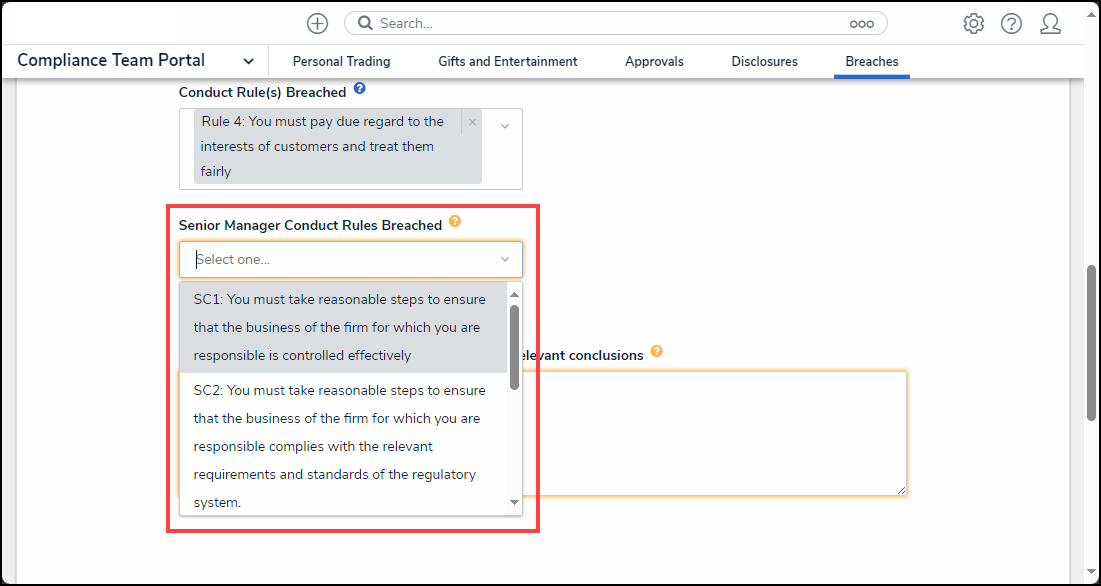
Task: Remove the Rule 4 selected tag
Action: point(473,122)
